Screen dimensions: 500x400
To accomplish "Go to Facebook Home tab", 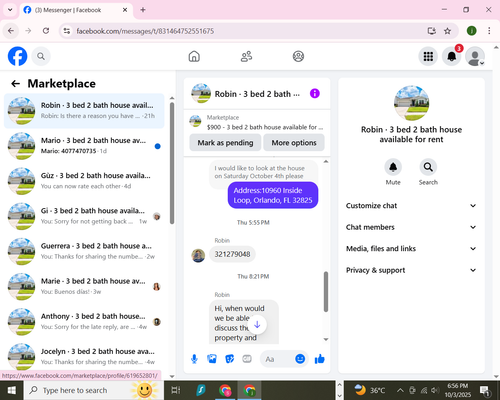I will pos(194,56).
